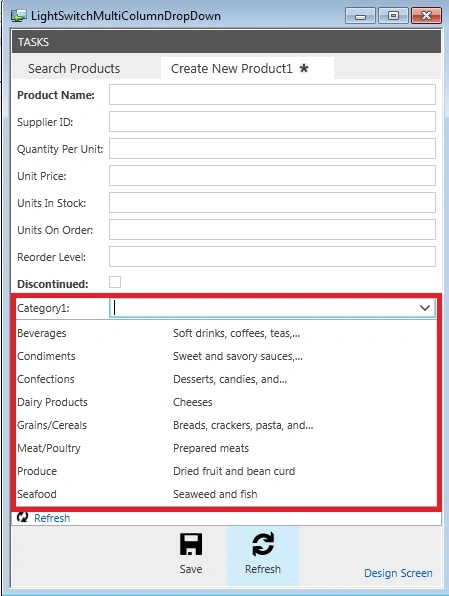Collapse the Category1 dropdown arrow
449x596 pixels.
(425, 308)
